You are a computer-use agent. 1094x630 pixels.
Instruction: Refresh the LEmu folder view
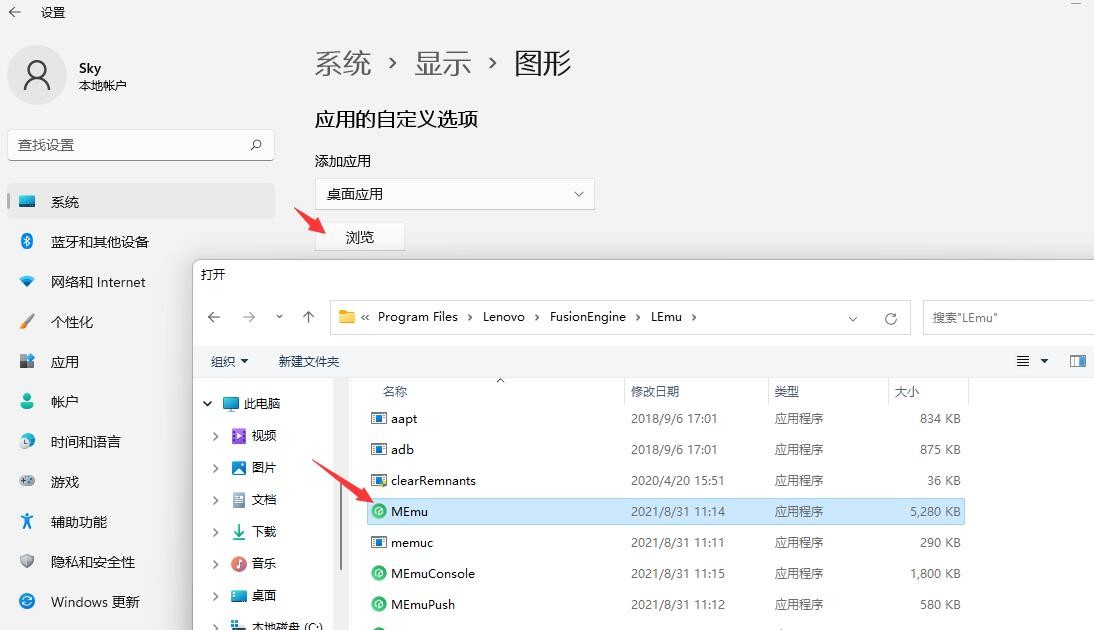891,318
